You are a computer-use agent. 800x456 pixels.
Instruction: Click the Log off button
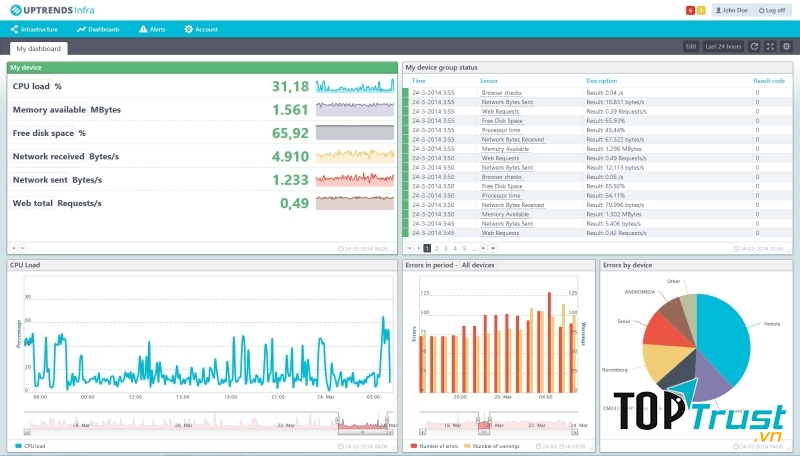774,10
